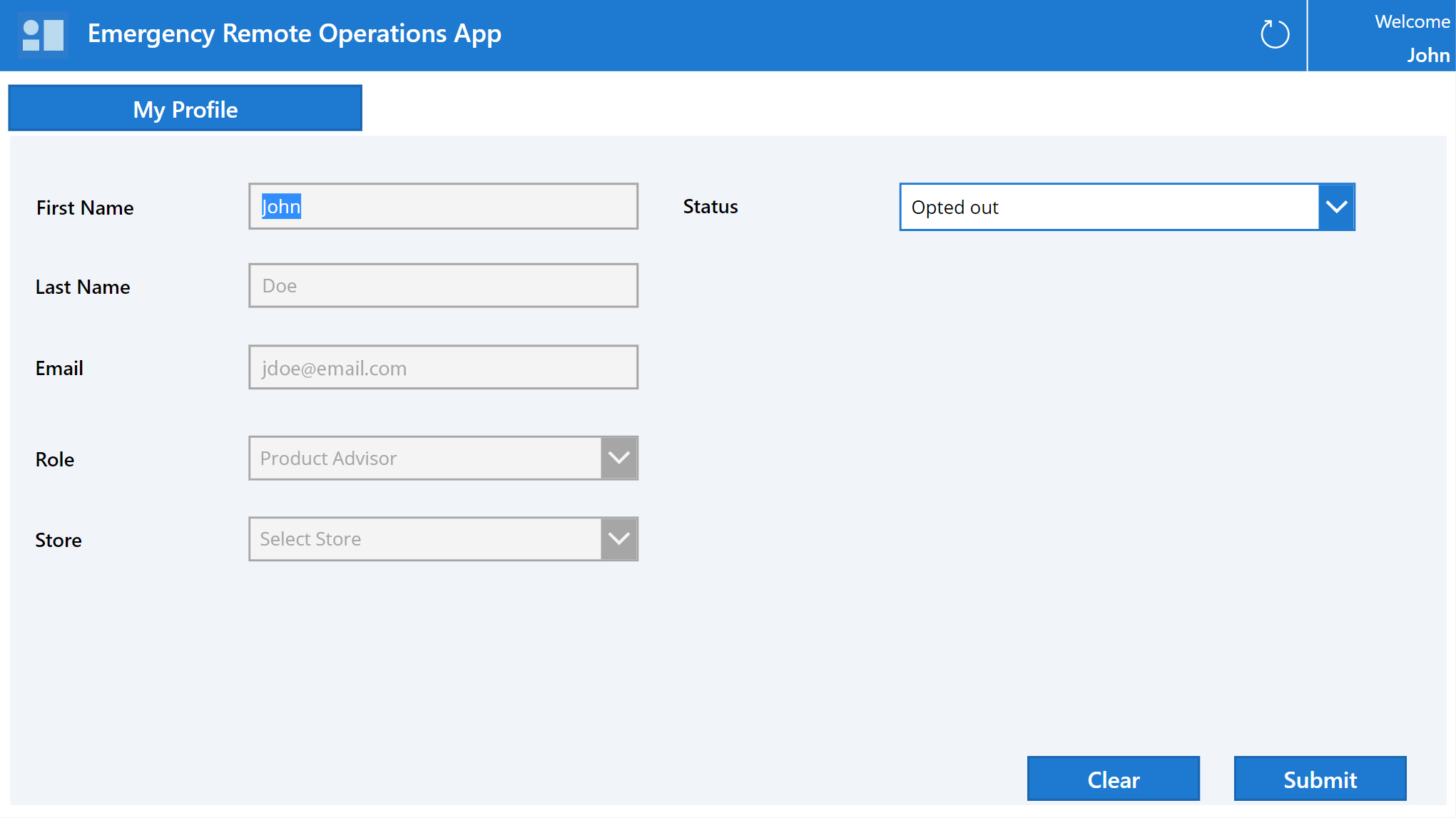Click the First Name label
1456x818 pixels.
tap(85, 208)
